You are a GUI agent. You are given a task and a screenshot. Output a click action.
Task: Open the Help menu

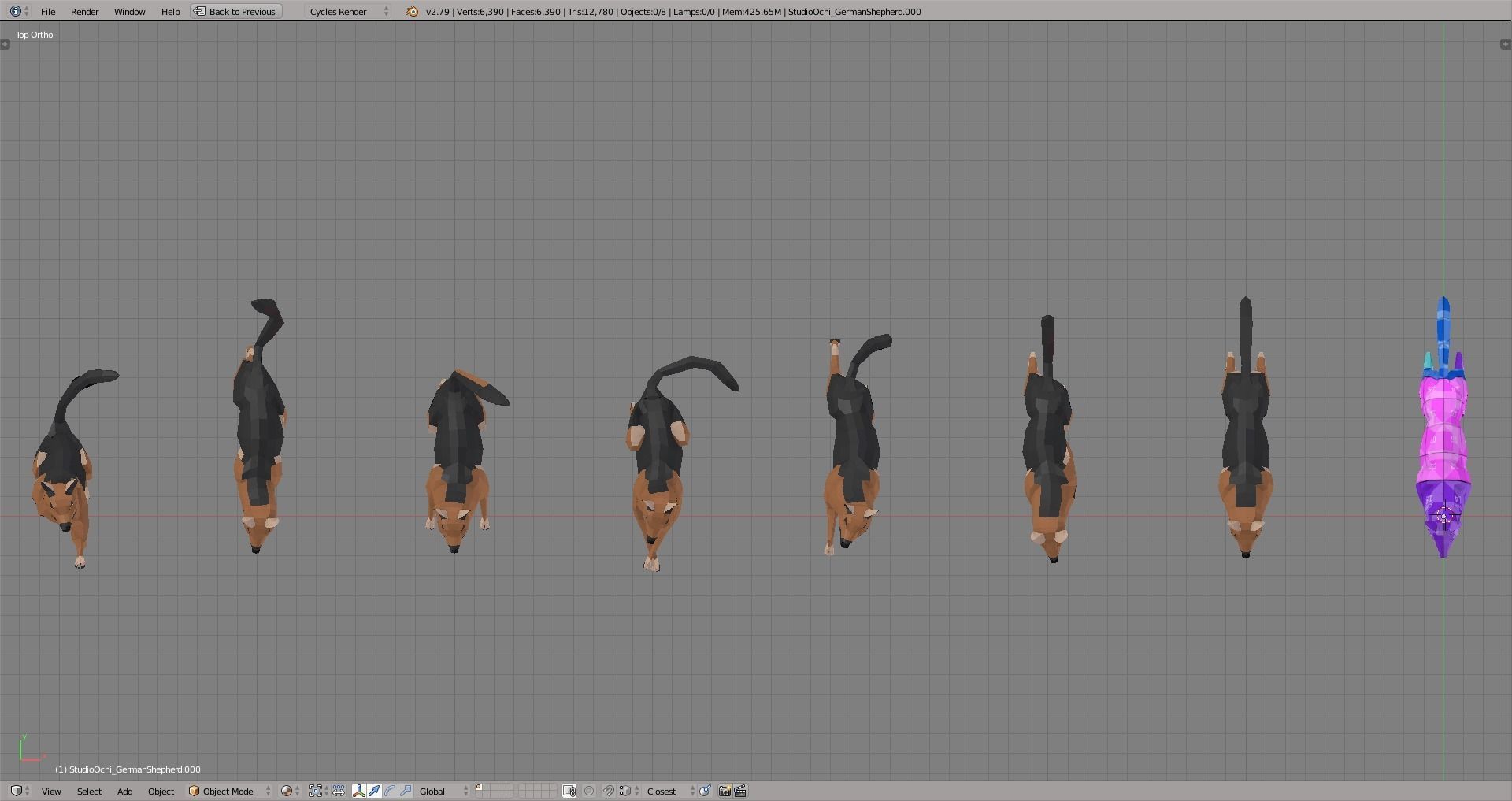(x=170, y=11)
